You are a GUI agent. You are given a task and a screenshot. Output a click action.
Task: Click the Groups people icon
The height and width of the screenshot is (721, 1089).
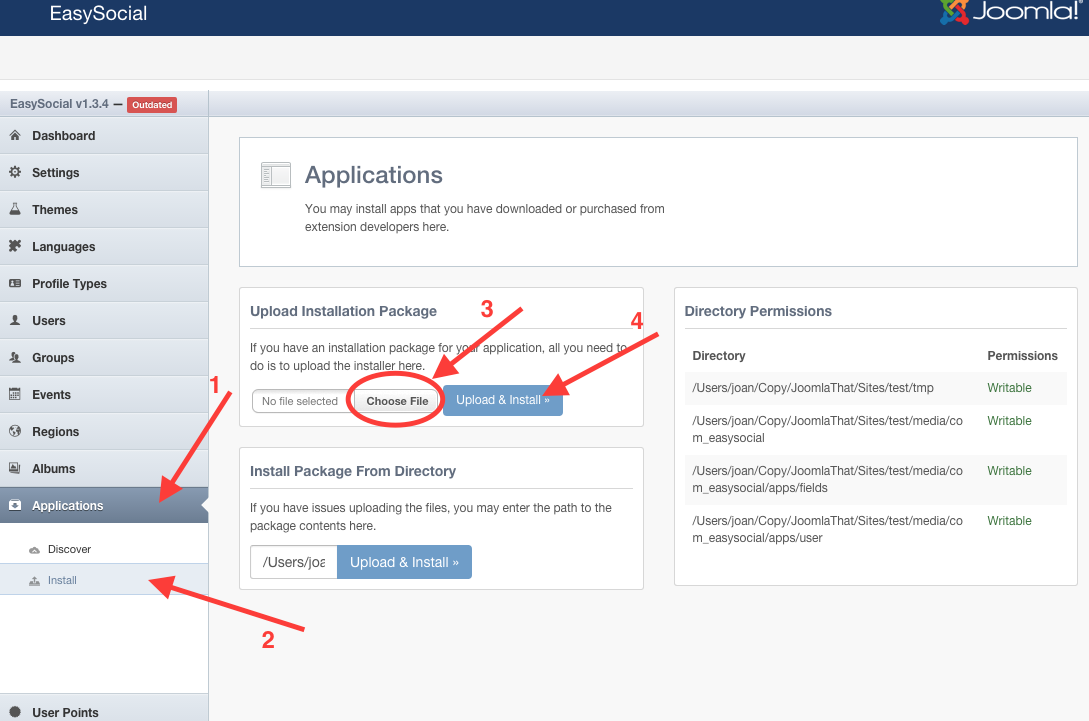click(x=15, y=357)
